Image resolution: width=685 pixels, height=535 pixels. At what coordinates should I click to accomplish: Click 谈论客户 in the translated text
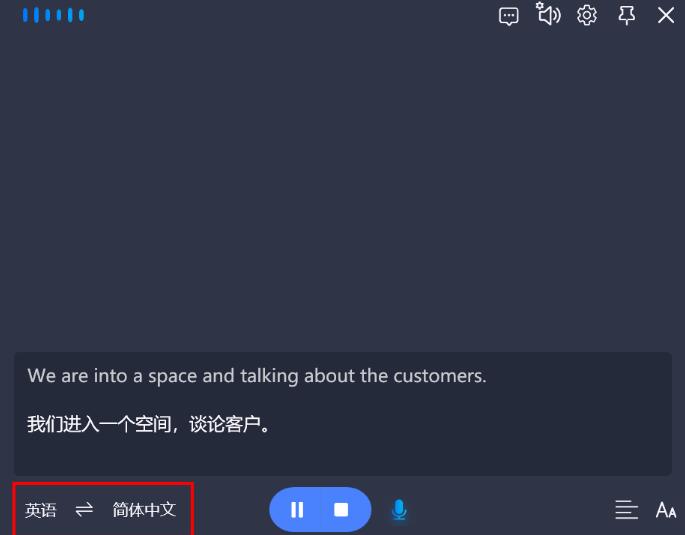click(x=225, y=424)
